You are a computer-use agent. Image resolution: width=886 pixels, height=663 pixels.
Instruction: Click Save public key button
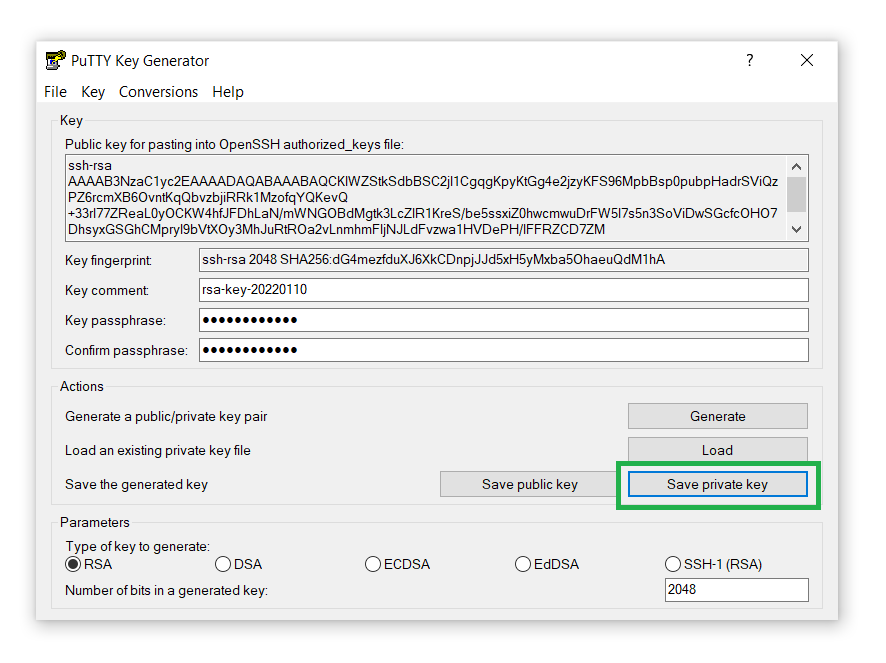click(529, 484)
